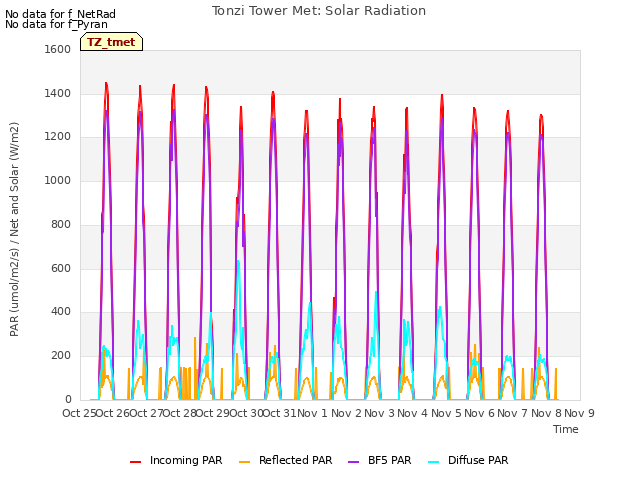The height and width of the screenshot is (480, 640).
Task: Click the Oct 27 x-axis date label
Action: coord(146,413)
